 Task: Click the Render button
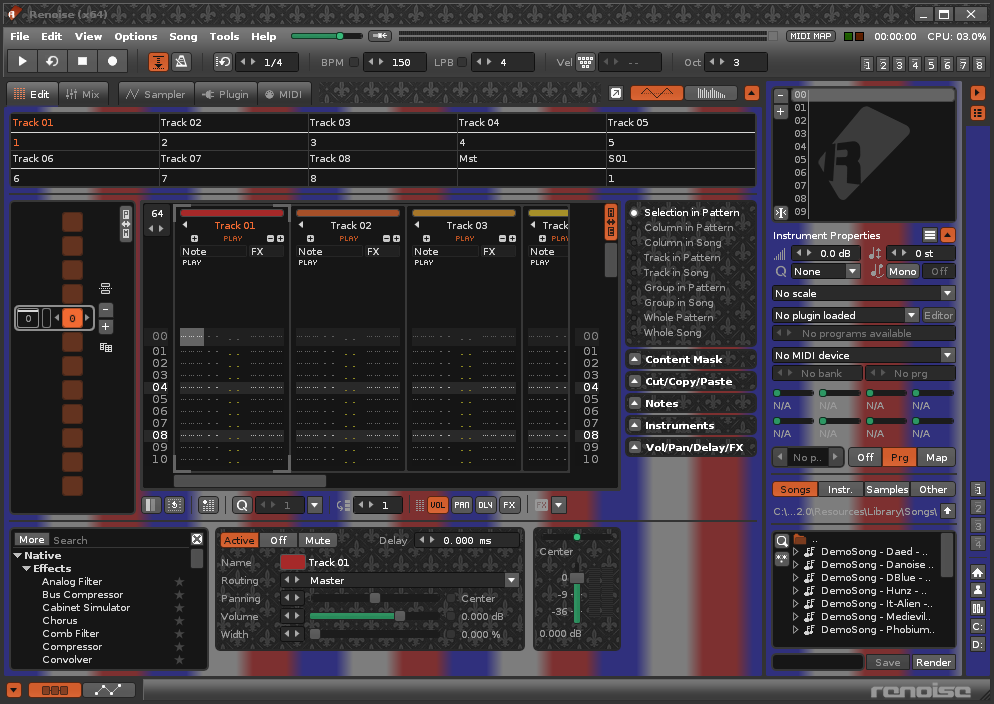click(933, 662)
